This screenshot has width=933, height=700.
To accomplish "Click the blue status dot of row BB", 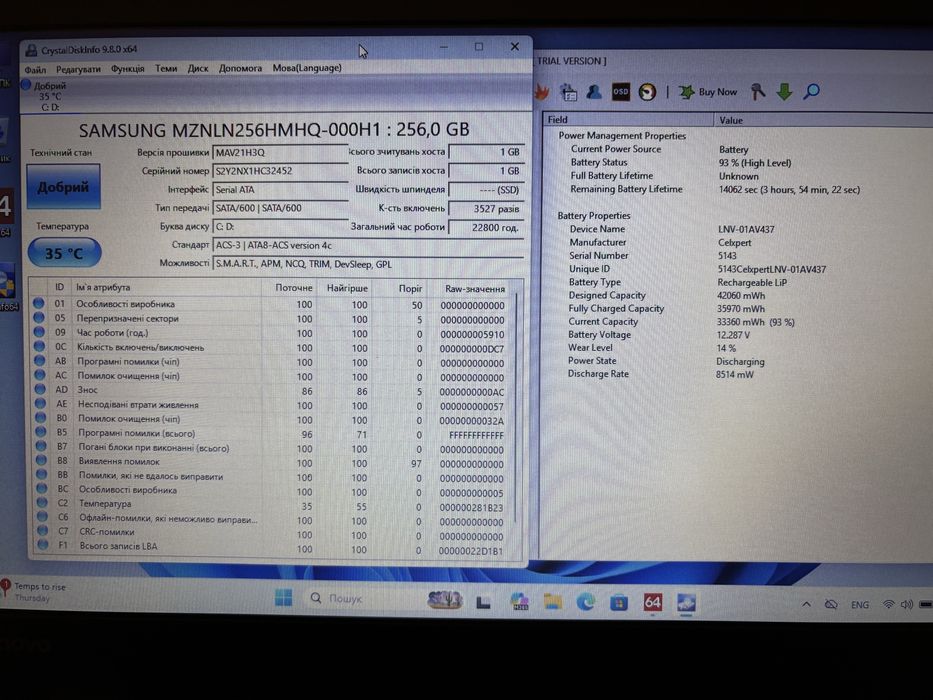I will (42, 475).
